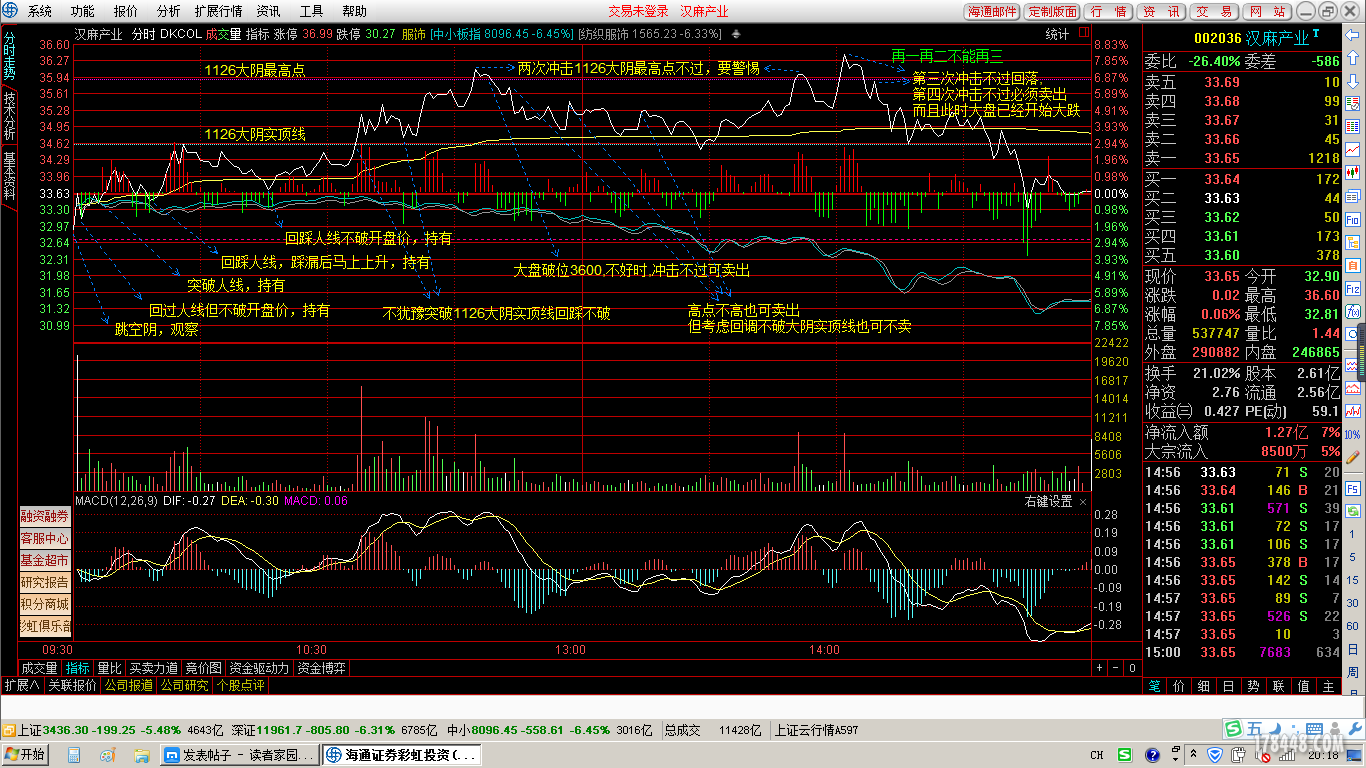
Task: Open the 功能 menu
Action: coord(82,11)
